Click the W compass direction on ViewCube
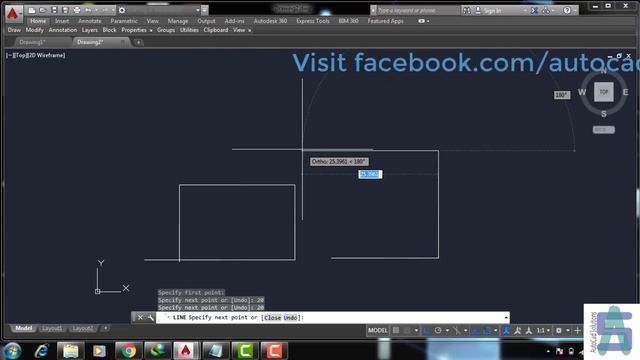 (582, 92)
